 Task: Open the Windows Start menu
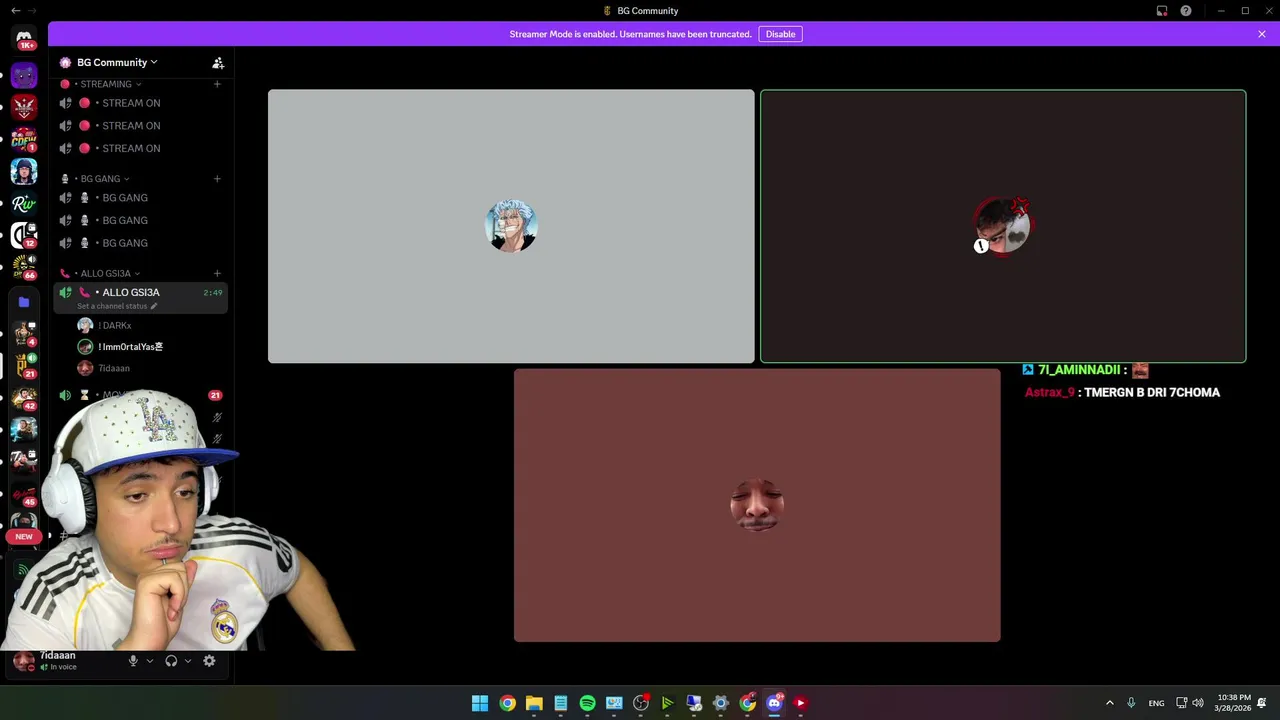(x=480, y=703)
